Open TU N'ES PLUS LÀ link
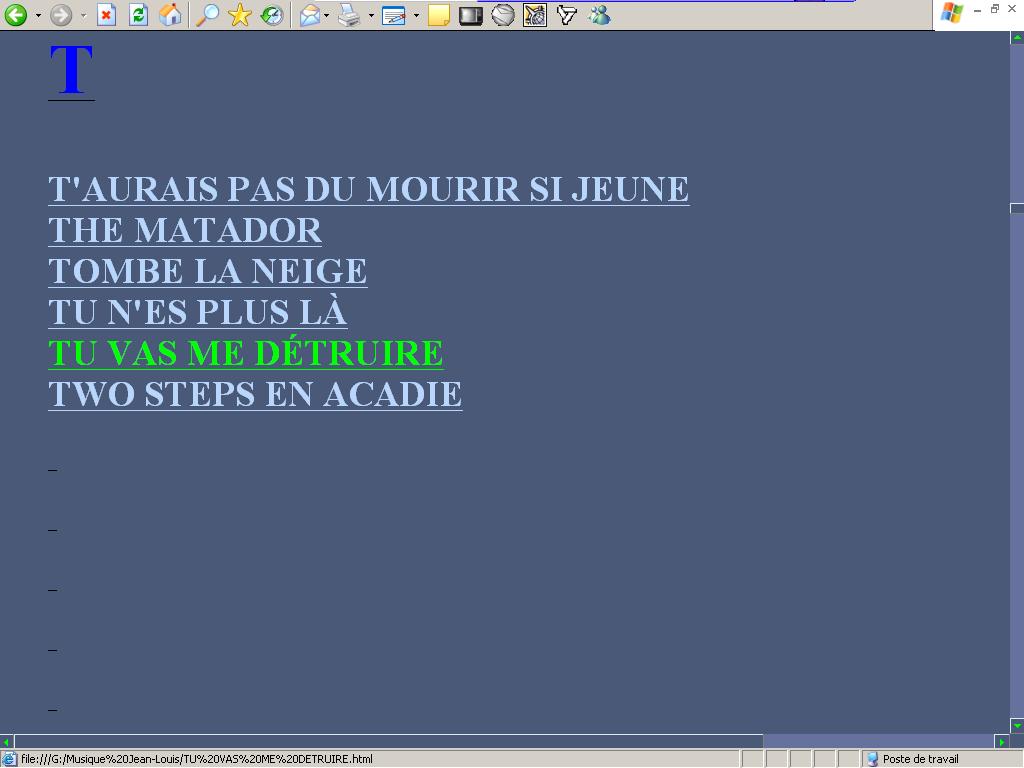1024x768 pixels. (x=198, y=312)
